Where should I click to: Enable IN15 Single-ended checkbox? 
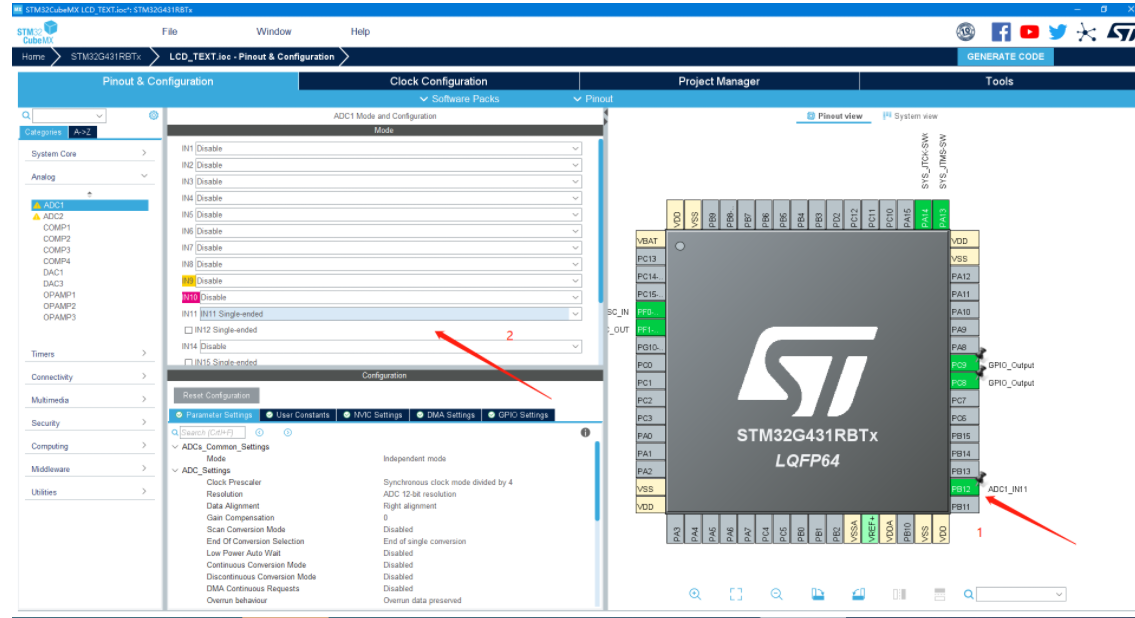pyautogui.click(x=188, y=362)
